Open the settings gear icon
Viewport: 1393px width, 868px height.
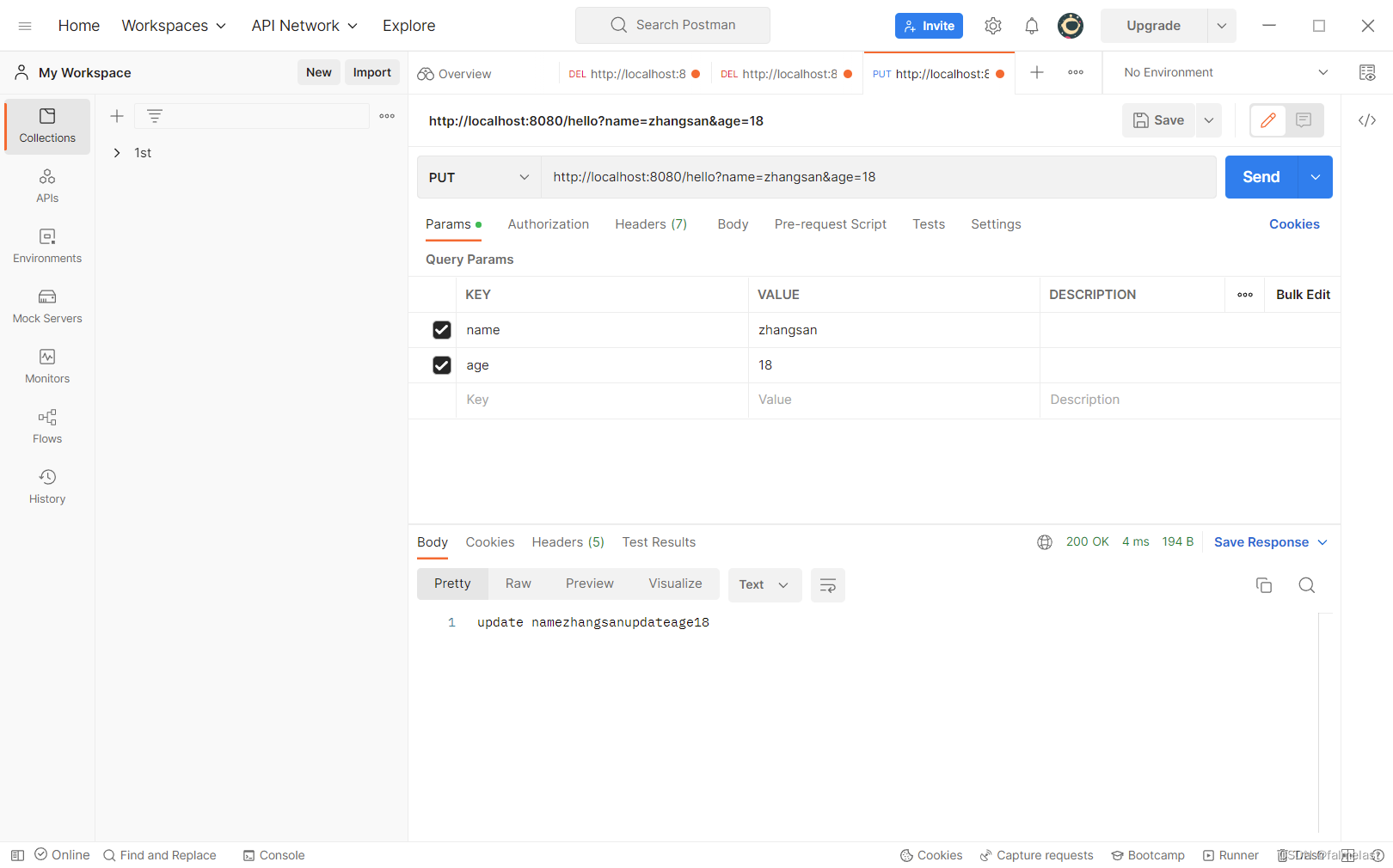click(x=993, y=26)
